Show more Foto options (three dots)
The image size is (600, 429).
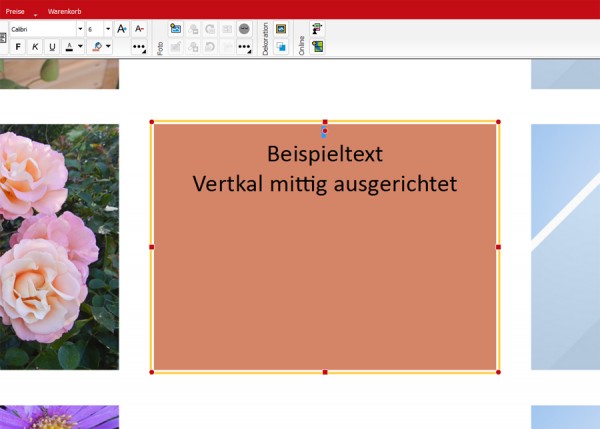click(244, 47)
